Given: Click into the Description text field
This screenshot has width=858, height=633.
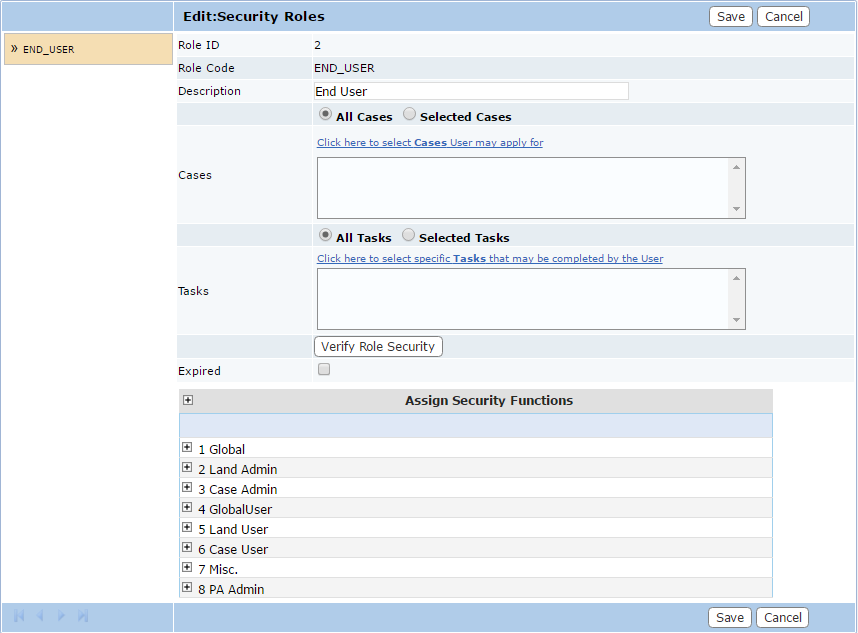Looking at the screenshot, I should [471, 91].
